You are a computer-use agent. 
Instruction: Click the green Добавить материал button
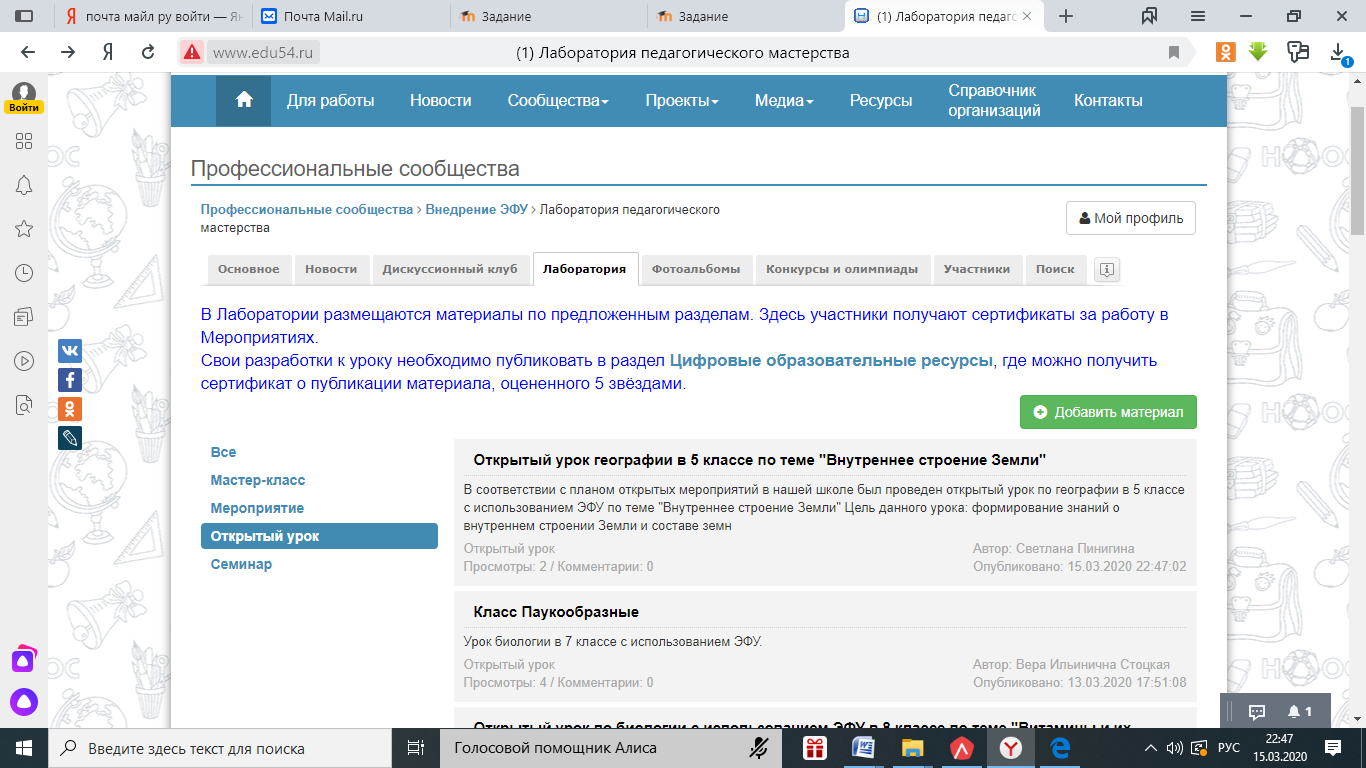(1108, 412)
